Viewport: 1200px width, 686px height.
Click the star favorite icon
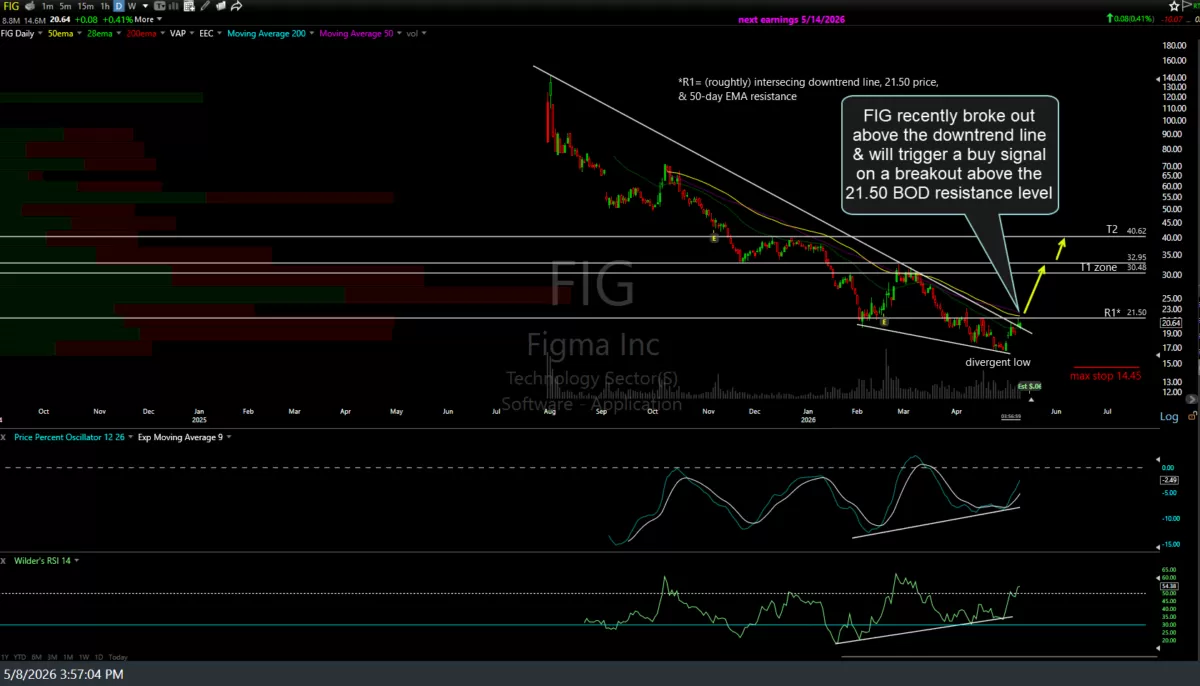click(1174, 5)
